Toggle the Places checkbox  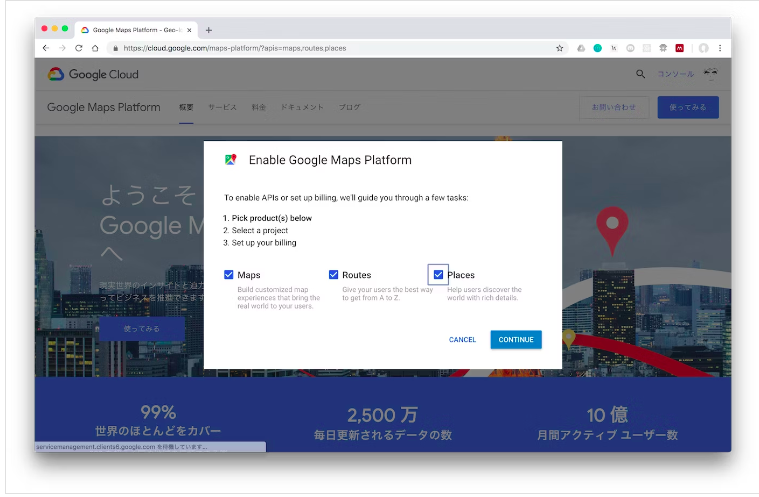438,274
